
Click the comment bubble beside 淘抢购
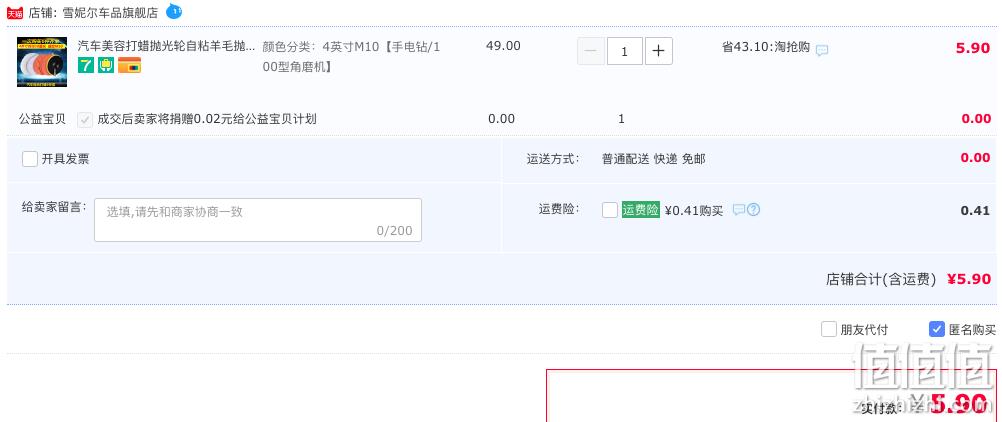point(822,50)
